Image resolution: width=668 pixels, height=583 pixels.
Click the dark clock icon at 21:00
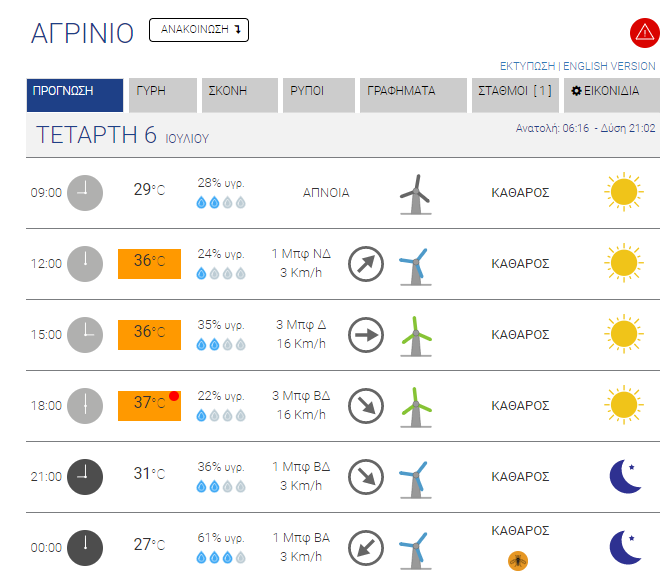(x=85, y=476)
